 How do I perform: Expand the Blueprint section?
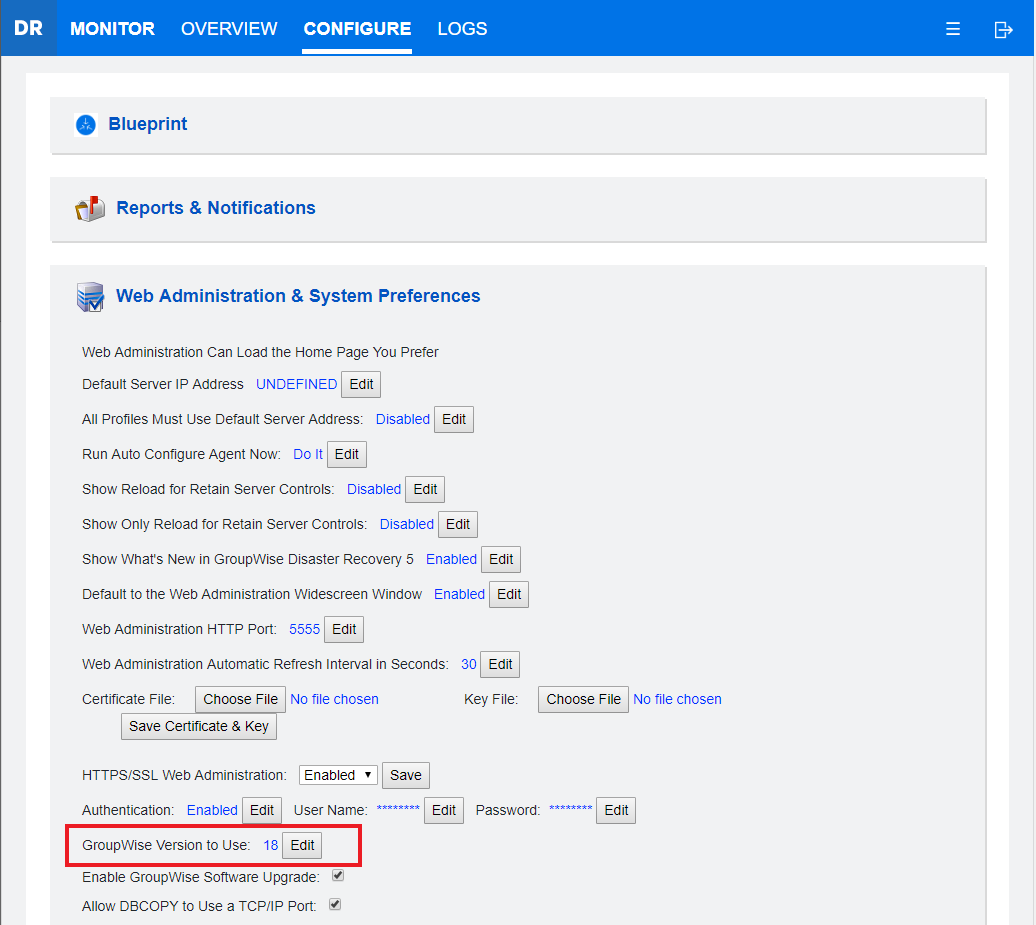tap(147, 124)
